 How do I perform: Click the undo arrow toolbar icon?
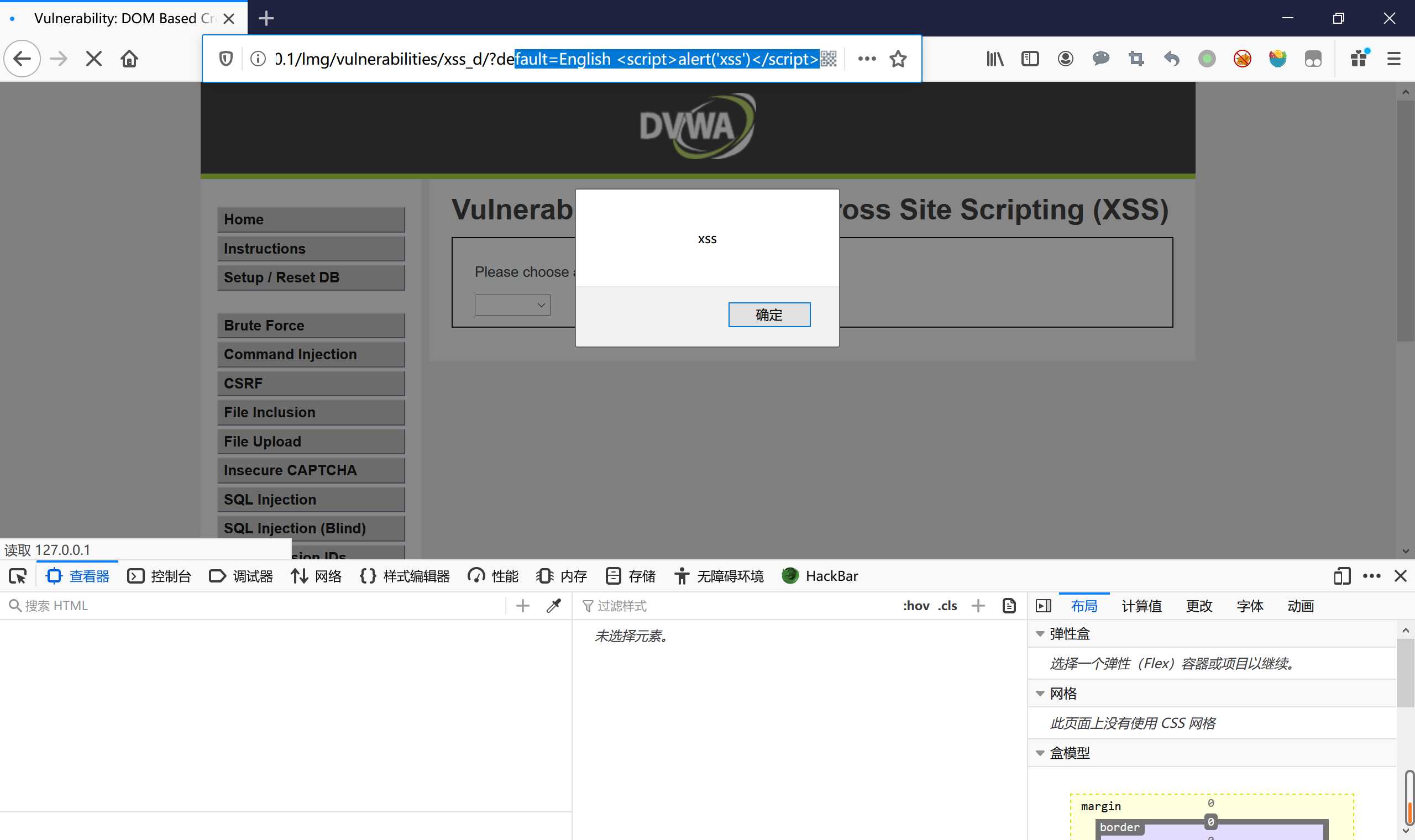[1172, 59]
